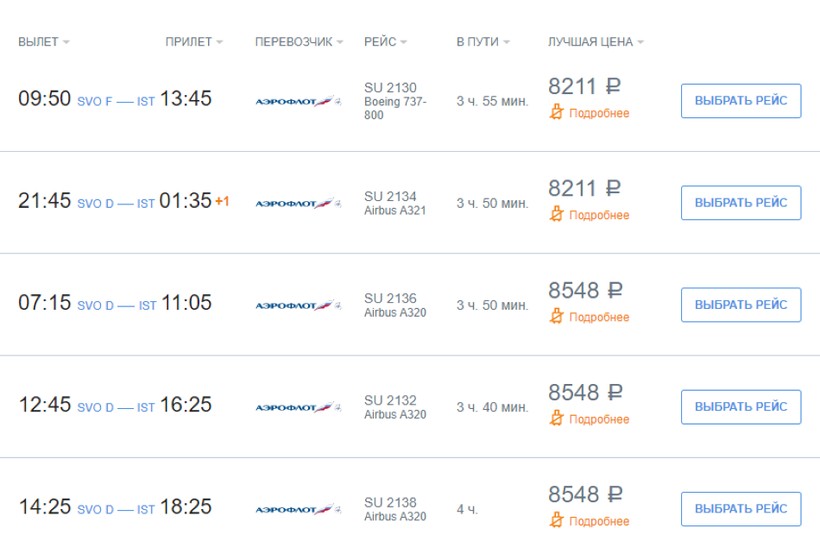Sort by РЕЙС flight number column

coord(385,42)
